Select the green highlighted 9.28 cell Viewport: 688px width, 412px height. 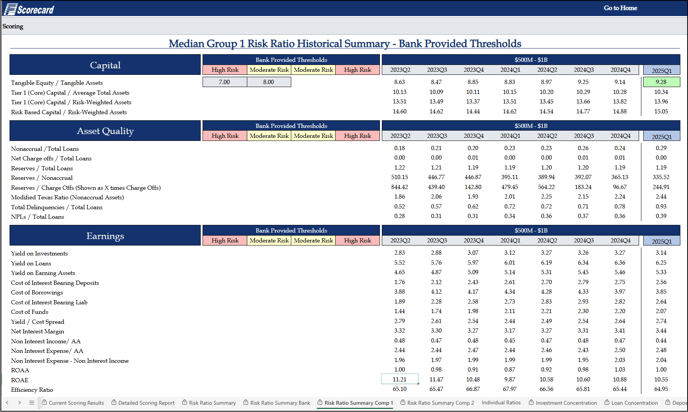coord(661,82)
